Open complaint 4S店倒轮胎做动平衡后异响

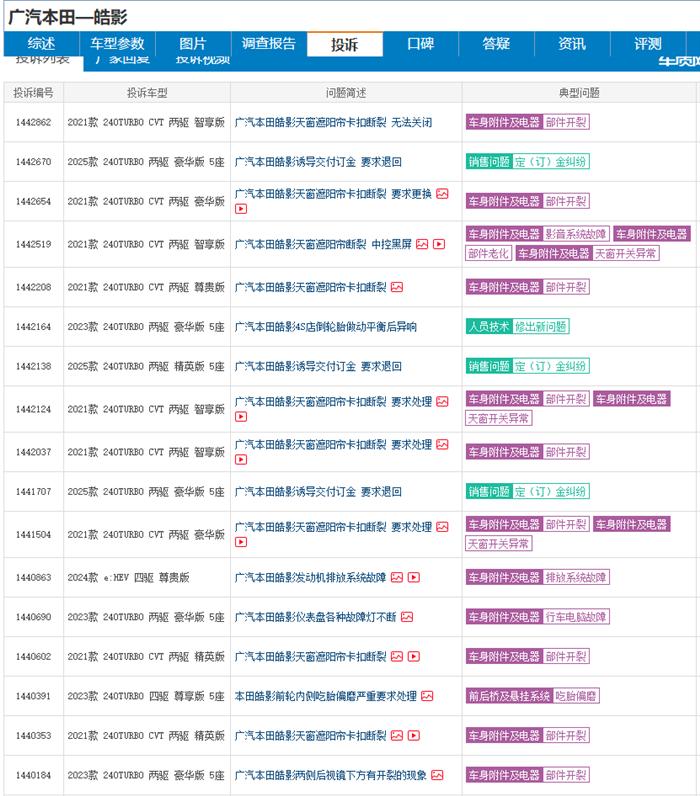pyautogui.click(x=325, y=327)
